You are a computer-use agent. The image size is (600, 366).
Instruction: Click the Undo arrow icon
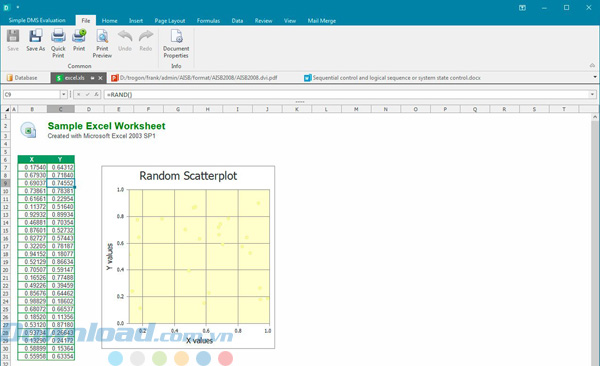tap(125, 36)
